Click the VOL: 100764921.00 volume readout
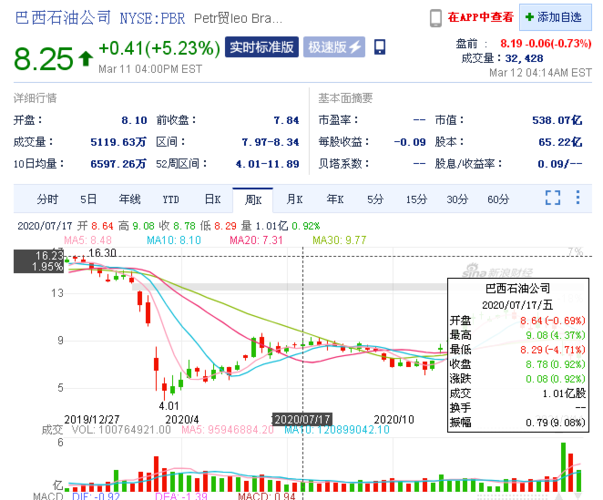The image size is (603, 500). click(x=122, y=429)
